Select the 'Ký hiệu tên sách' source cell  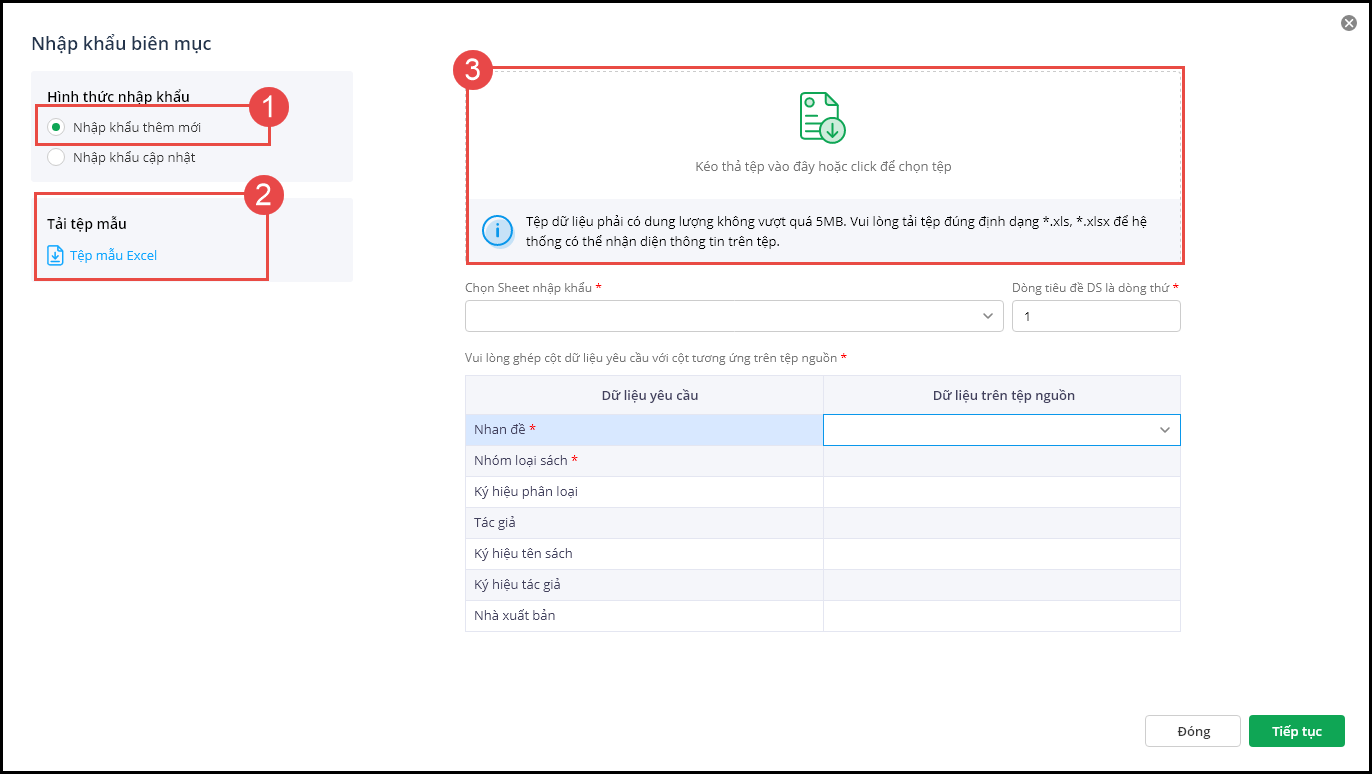[x=1001, y=554]
